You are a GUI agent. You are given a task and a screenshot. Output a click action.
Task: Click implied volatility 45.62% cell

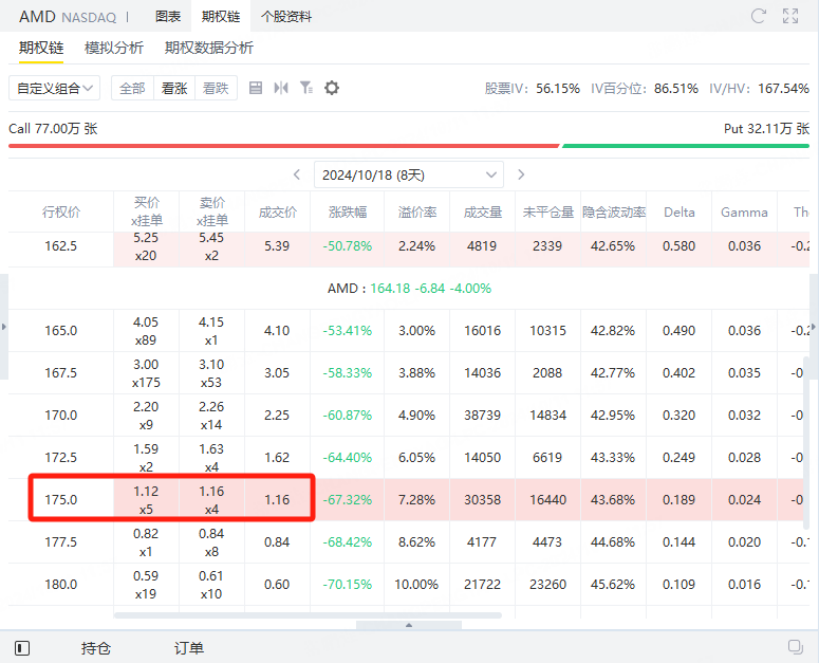pos(613,584)
